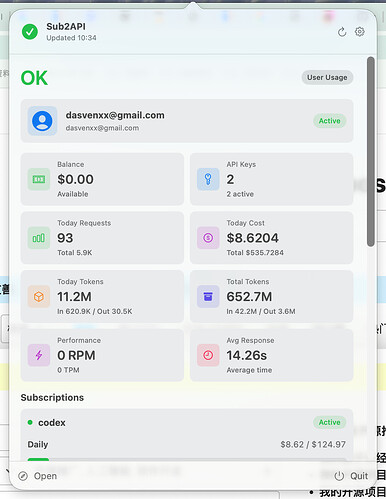Click the Total 5.9K requests text
The height and width of the screenshot is (499, 386).
click(75, 253)
